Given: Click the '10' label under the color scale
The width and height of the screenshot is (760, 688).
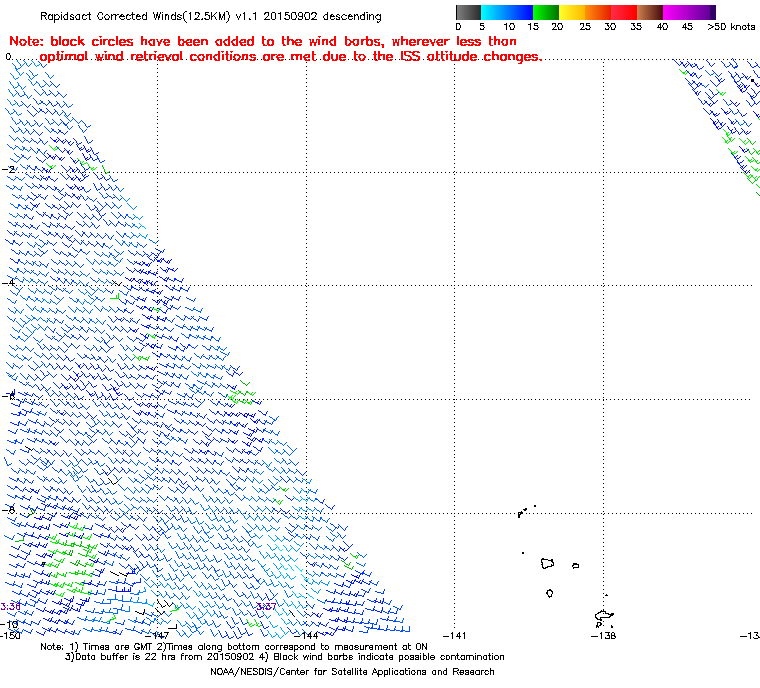Looking at the screenshot, I should (x=509, y=27).
